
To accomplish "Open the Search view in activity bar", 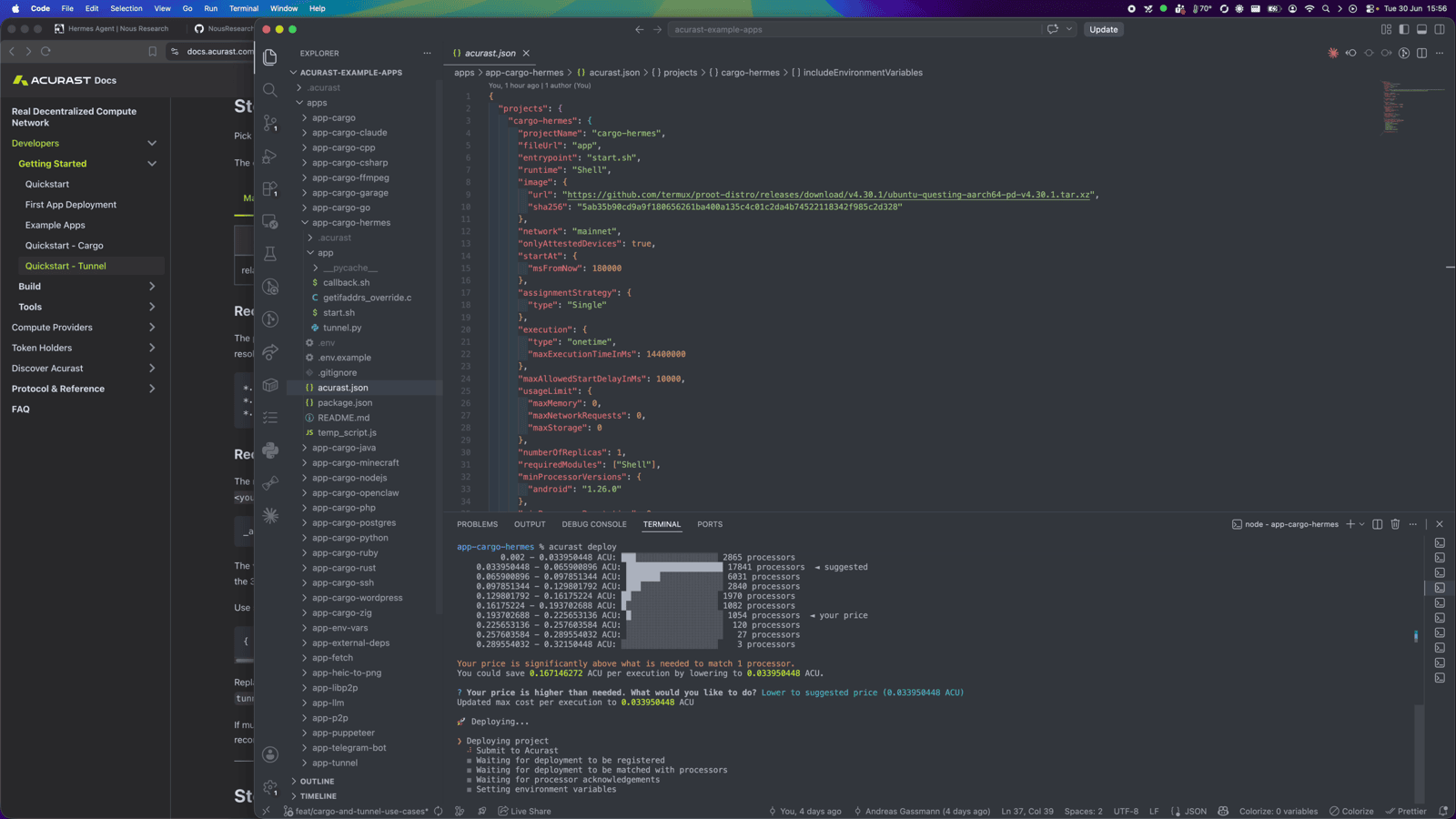I will coord(270,90).
